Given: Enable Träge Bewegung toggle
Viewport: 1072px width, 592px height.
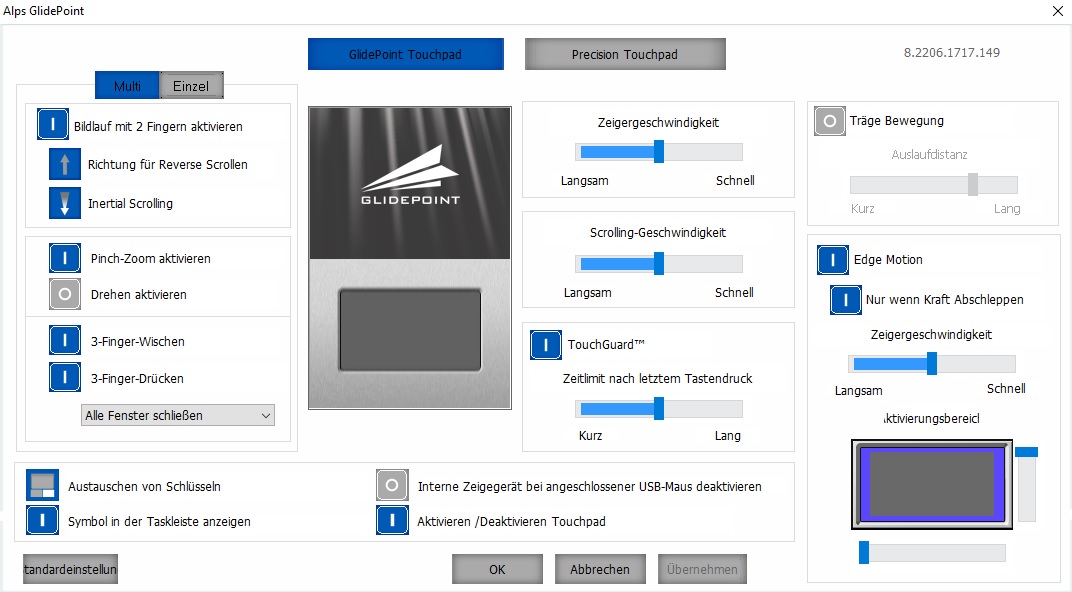Looking at the screenshot, I should [830, 121].
